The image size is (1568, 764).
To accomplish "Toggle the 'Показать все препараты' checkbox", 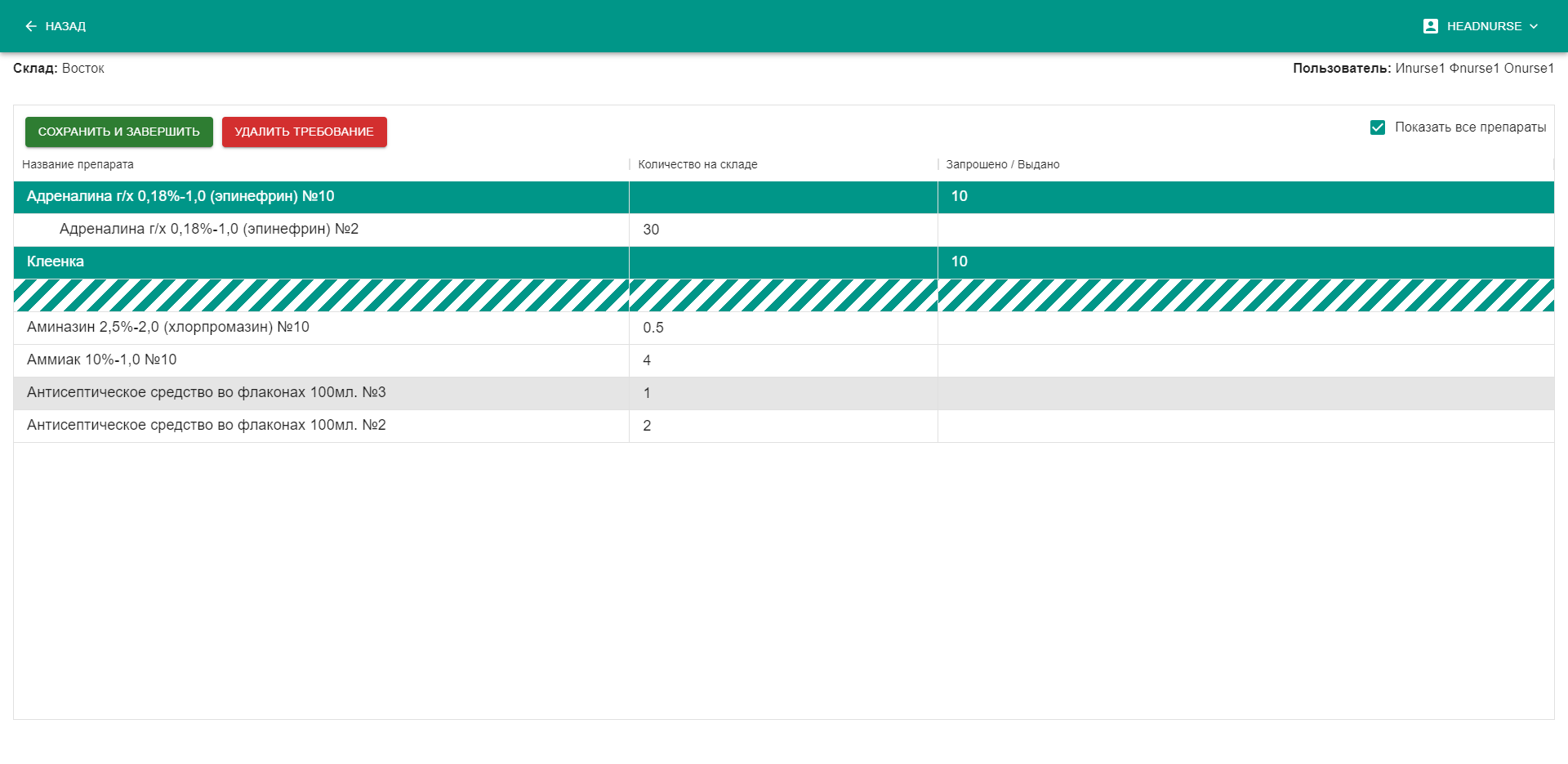I will click(x=1378, y=127).
